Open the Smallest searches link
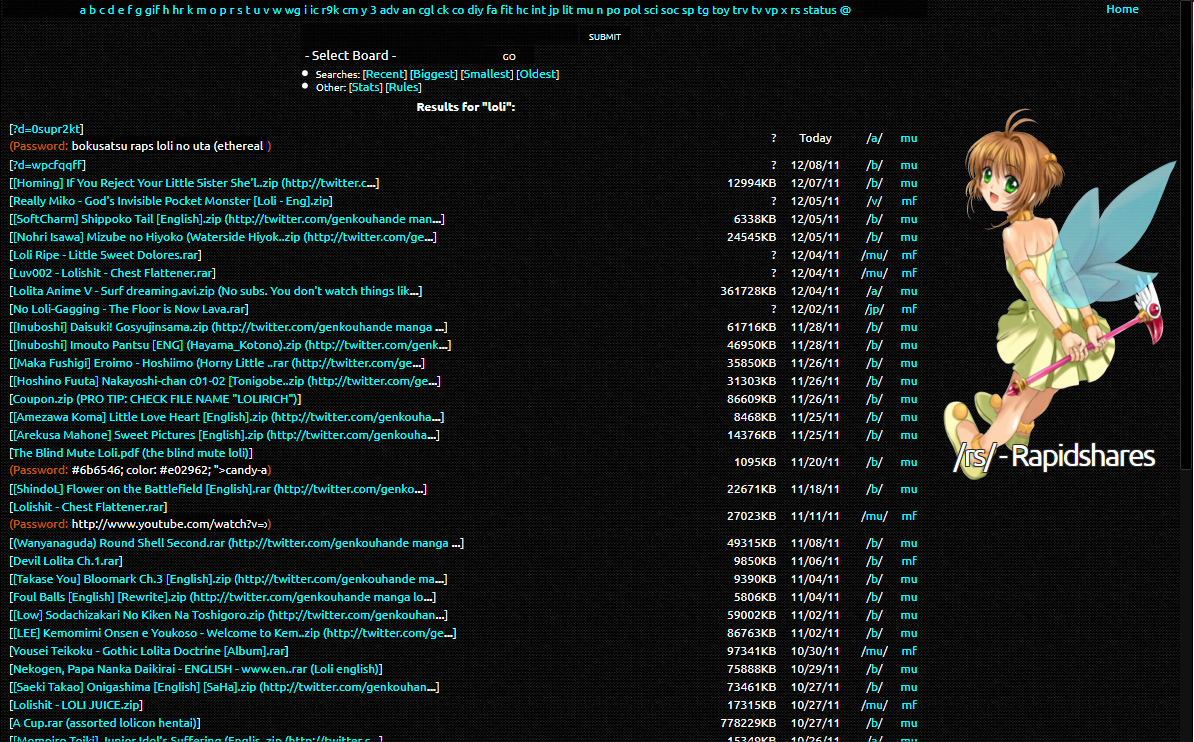Image resolution: width=1194 pixels, height=742 pixels. pos(487,74)
